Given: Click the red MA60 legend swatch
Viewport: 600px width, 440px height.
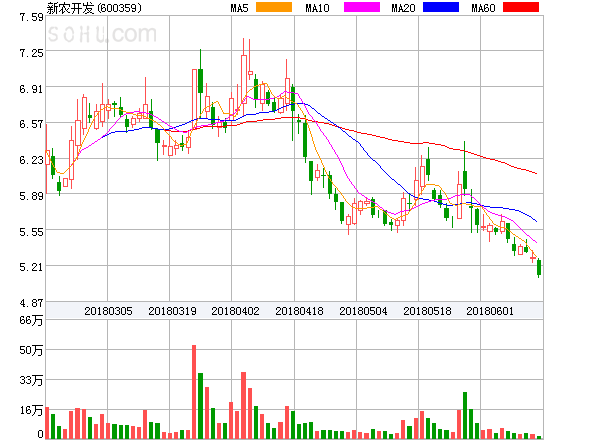Looking at the screenshot, I should [x=521, y=7].
